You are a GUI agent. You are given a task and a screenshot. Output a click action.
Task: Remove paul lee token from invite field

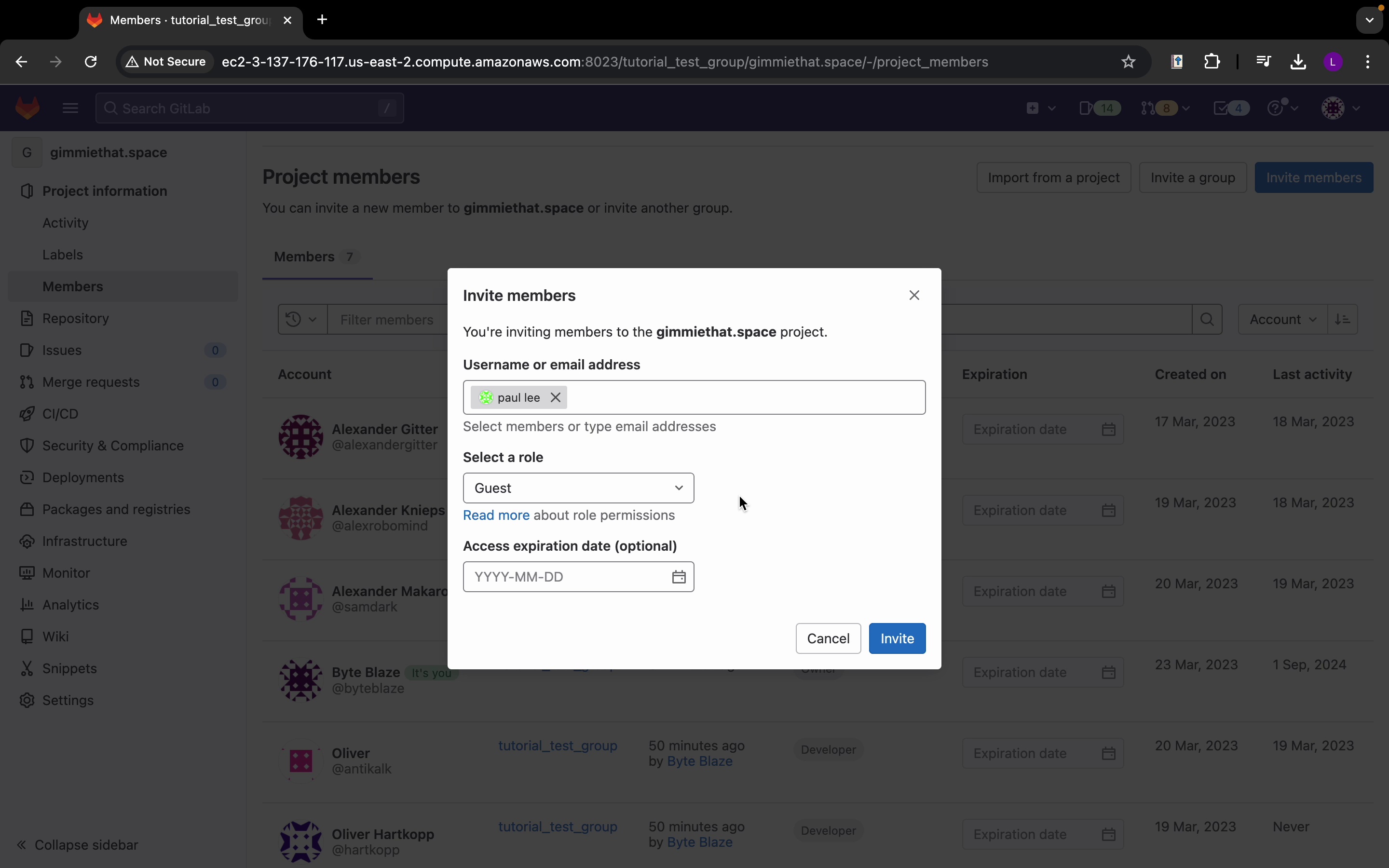[x=555, y=397]
